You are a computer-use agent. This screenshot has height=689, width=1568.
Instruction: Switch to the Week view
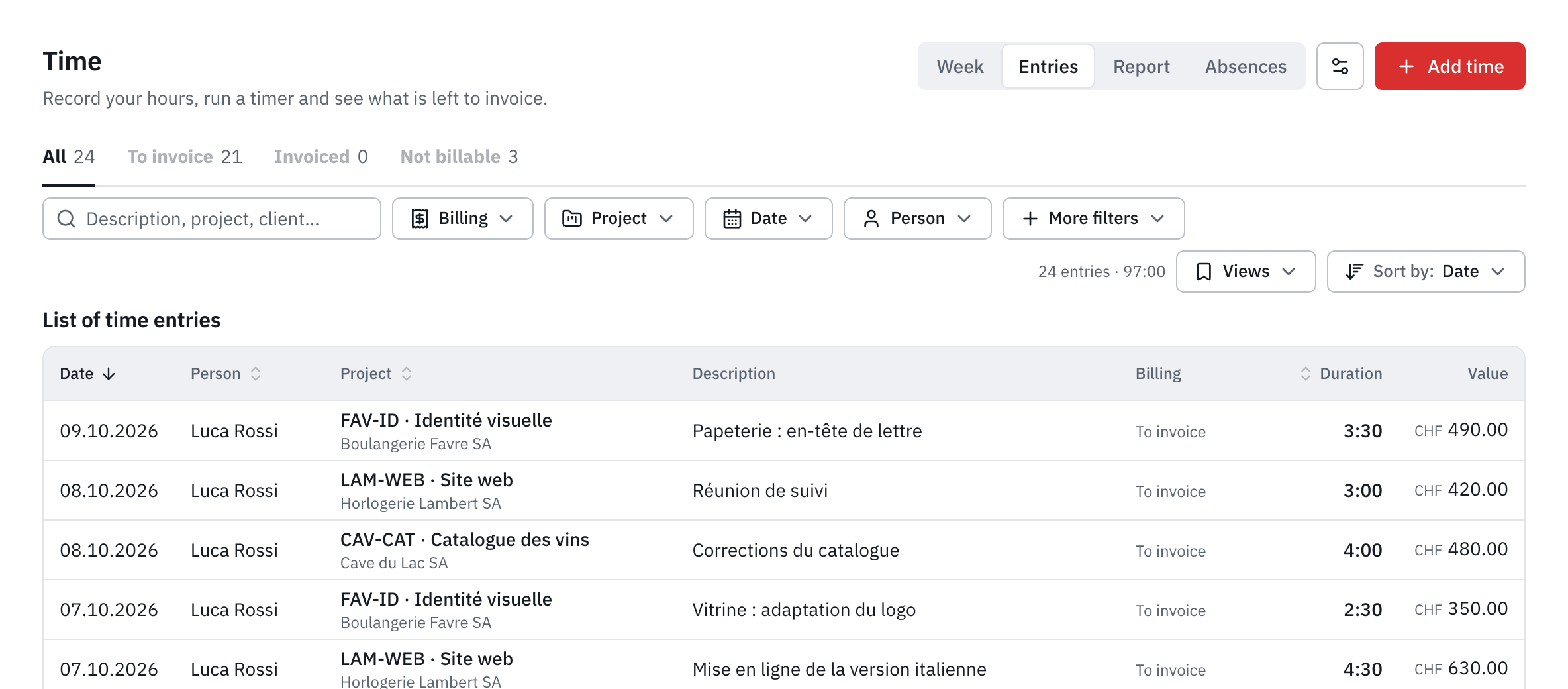tap(960, 66)
